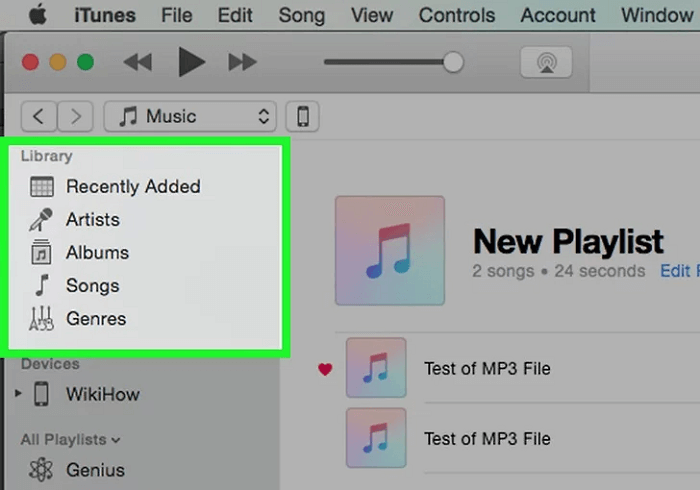The image size is (700, 490).
Task: Select Albums in the sidebar
Action: pyautogui.click(x=97, y=253)
